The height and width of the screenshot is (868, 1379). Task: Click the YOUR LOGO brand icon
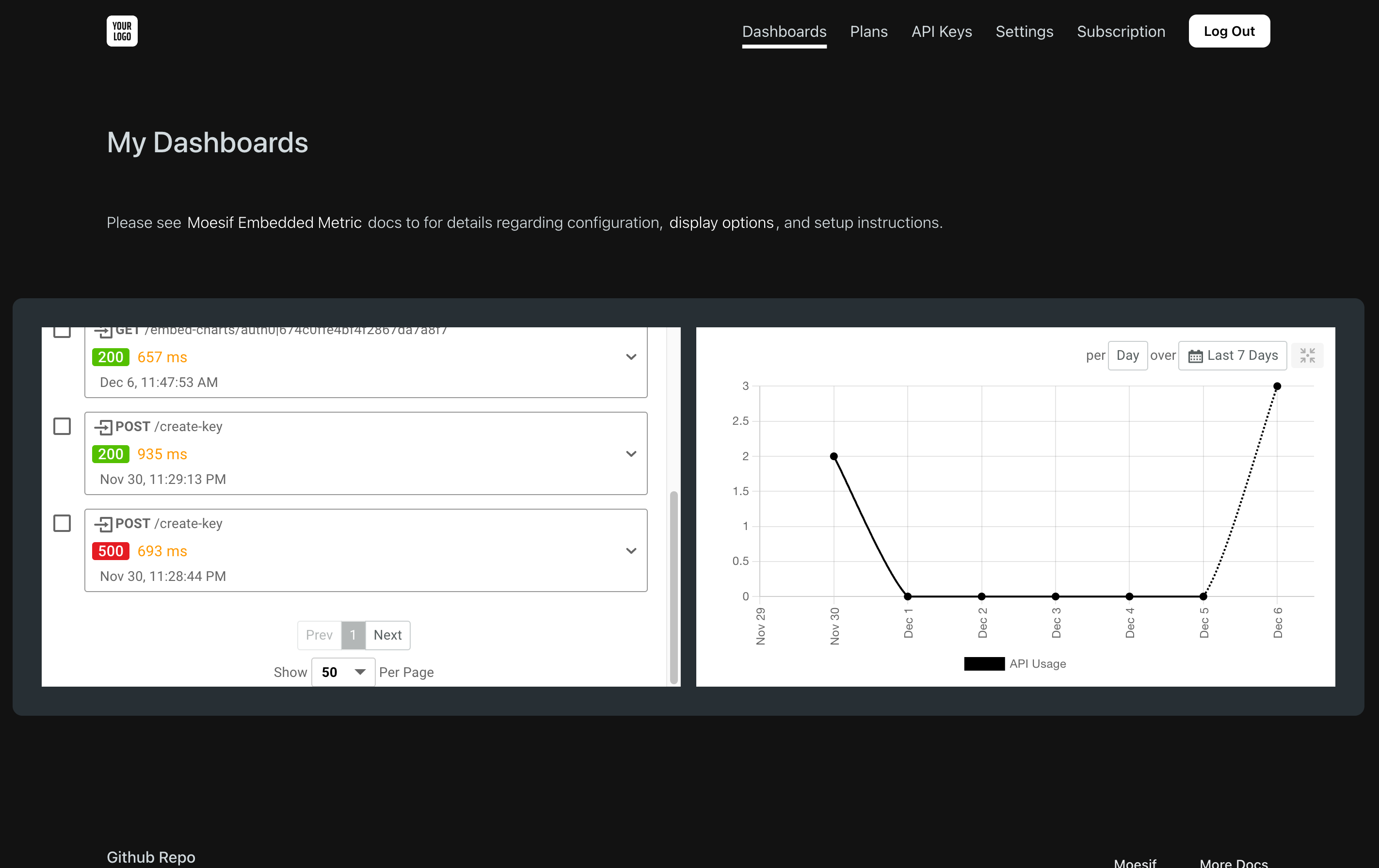point(121,31)
